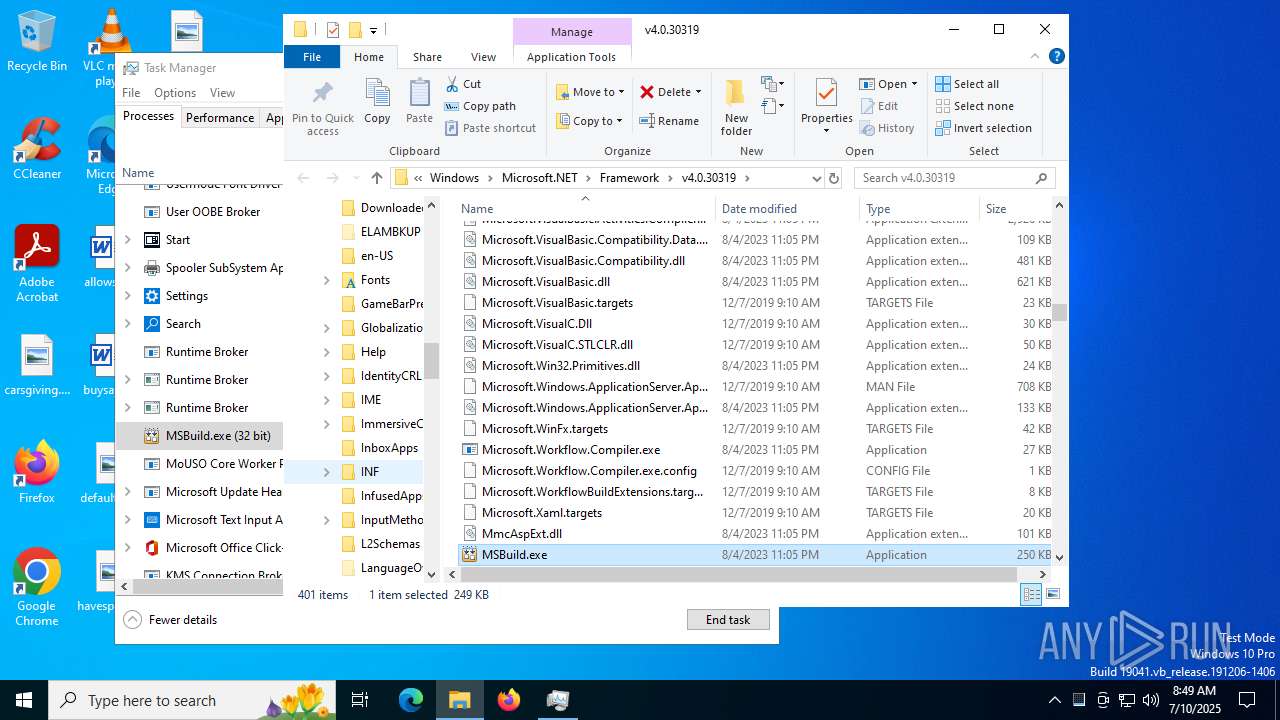Viewport: 1280px width, 720px height.
Task: Go up one folder level arrow
Action: pyautogui.click(x=376, y=178)
